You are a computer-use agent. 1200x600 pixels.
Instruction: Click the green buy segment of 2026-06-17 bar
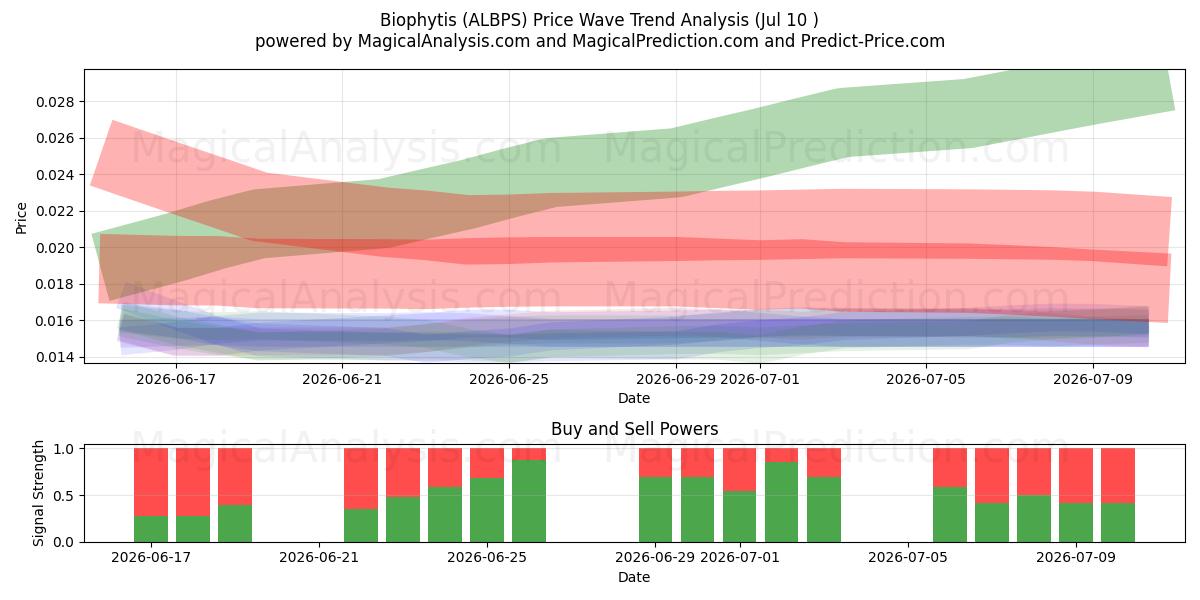tap(151, 529)
